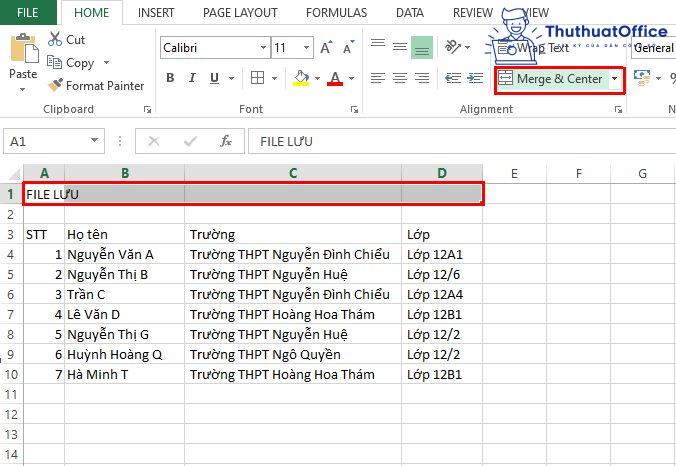Open the Fill Color dropdown arrow
676x466 pixels.
[x=317, y=78]
